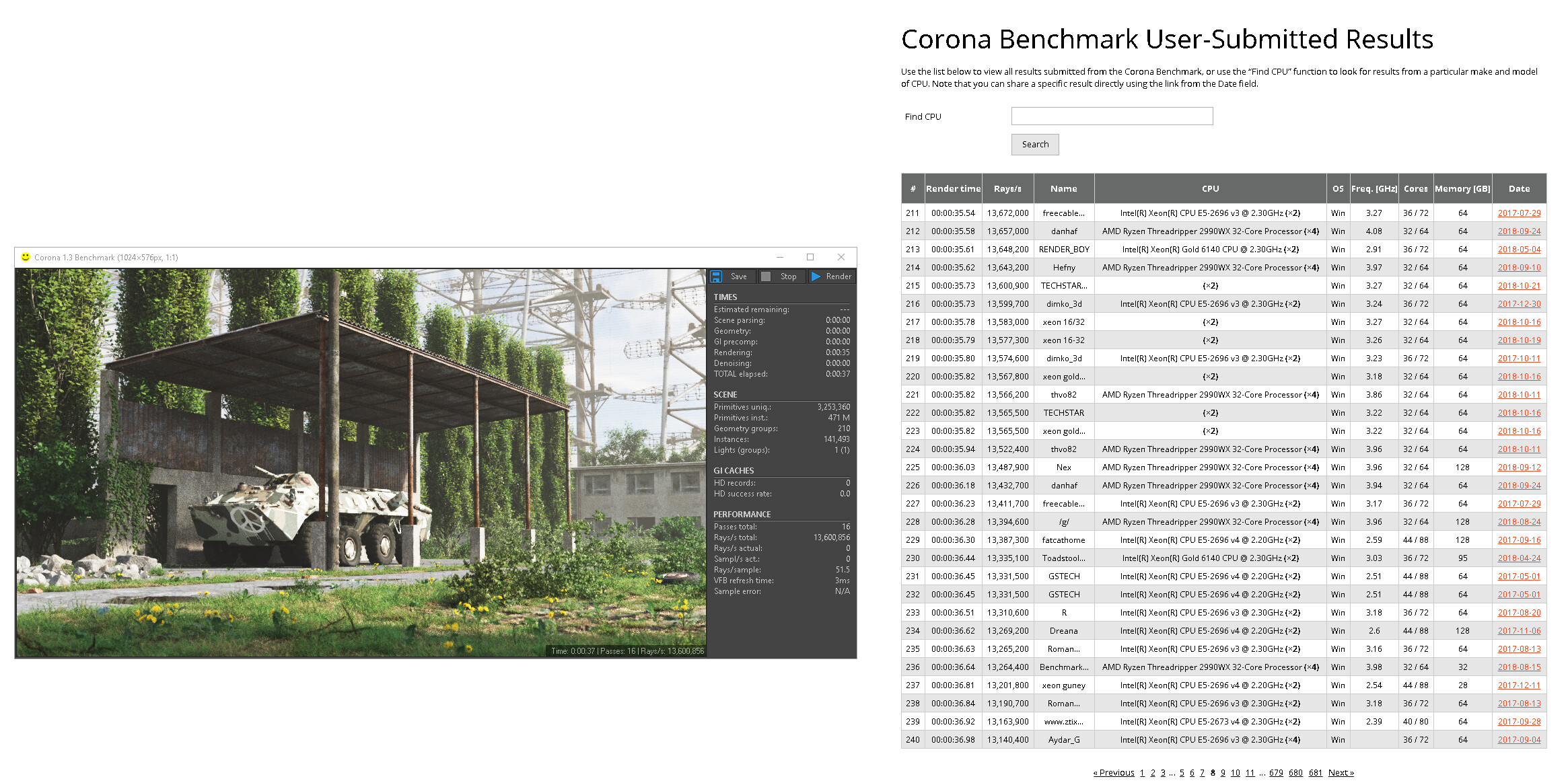The width and height of the screenshot is (1568, 783).
Task: Click the Rays/s column header
Action: click(1007, 188)
